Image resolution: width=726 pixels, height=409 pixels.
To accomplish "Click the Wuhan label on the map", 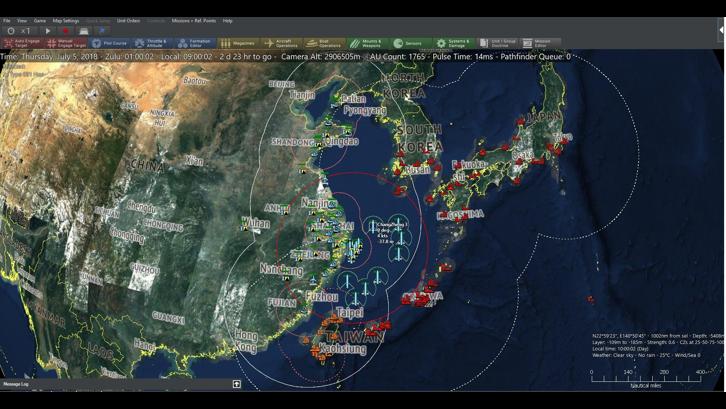I will [256, 224].
